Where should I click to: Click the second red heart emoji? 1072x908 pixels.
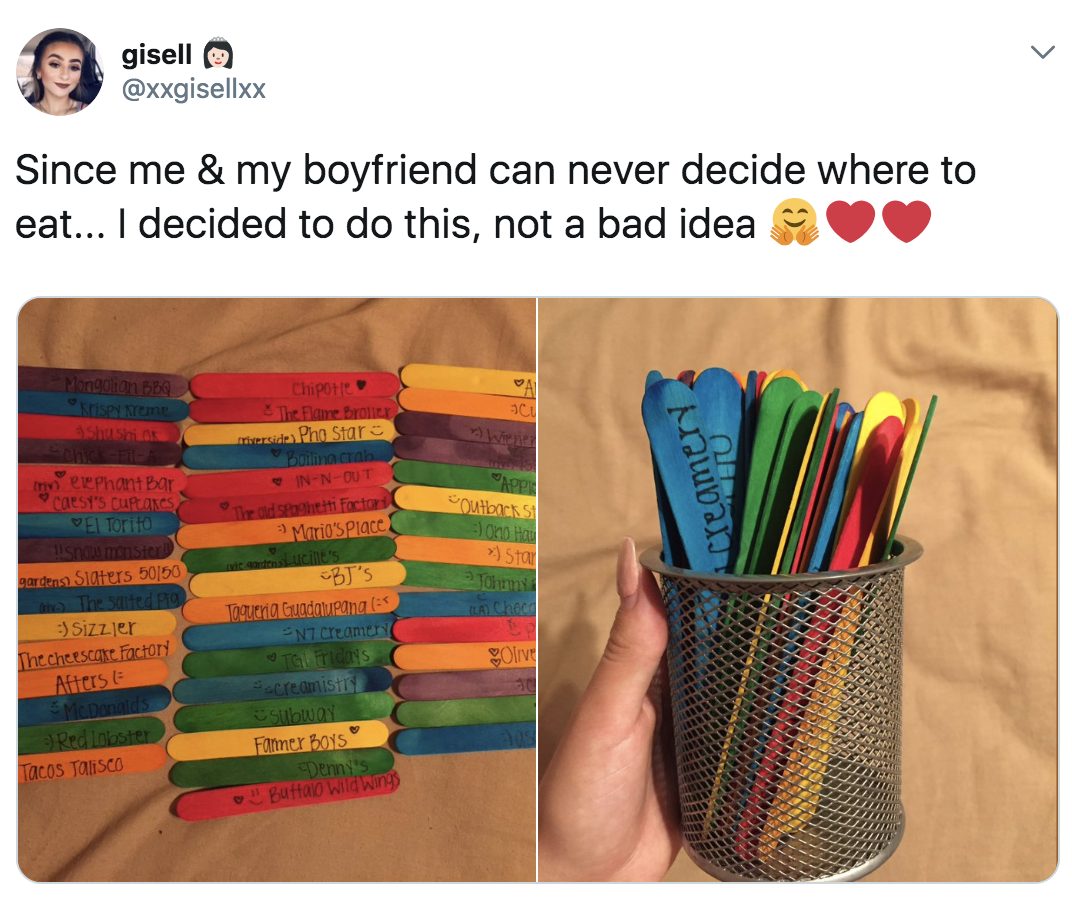(907, 222)
